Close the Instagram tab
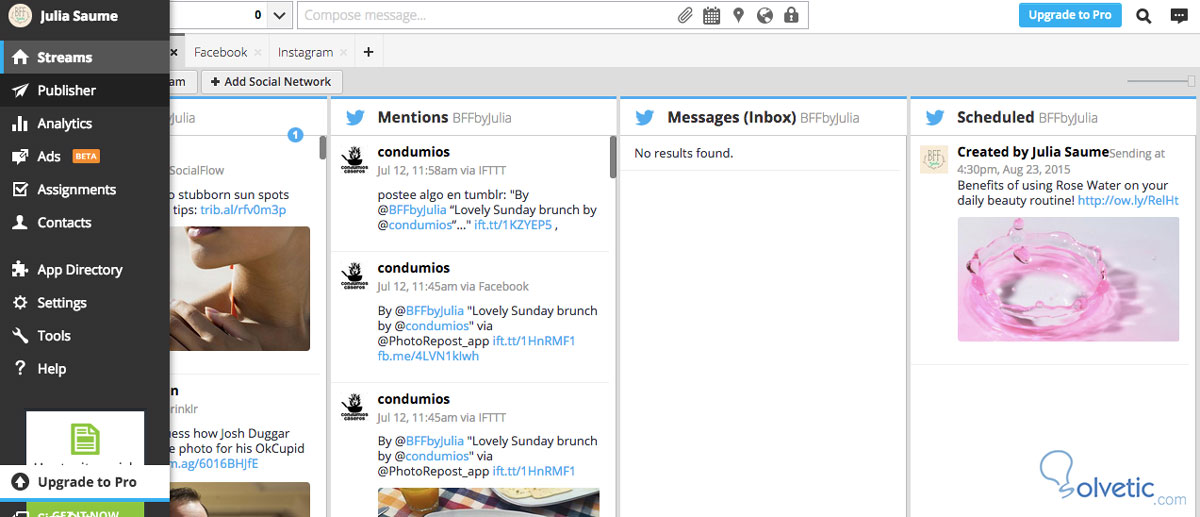1200x517 pixels. pyautogui.click(x=344, y=52)
